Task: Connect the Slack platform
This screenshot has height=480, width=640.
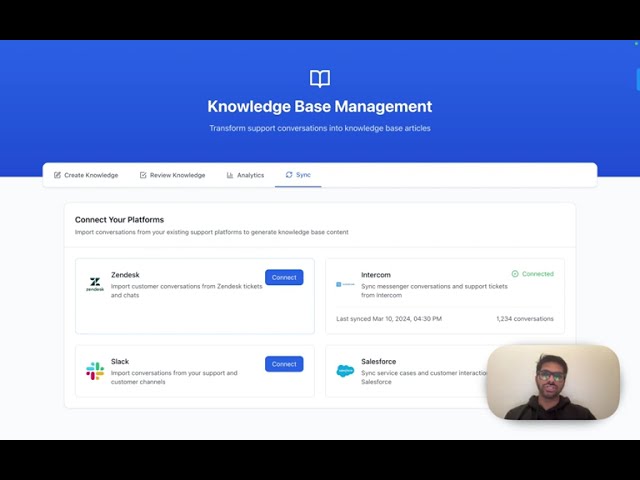Action: pos(284,364)
